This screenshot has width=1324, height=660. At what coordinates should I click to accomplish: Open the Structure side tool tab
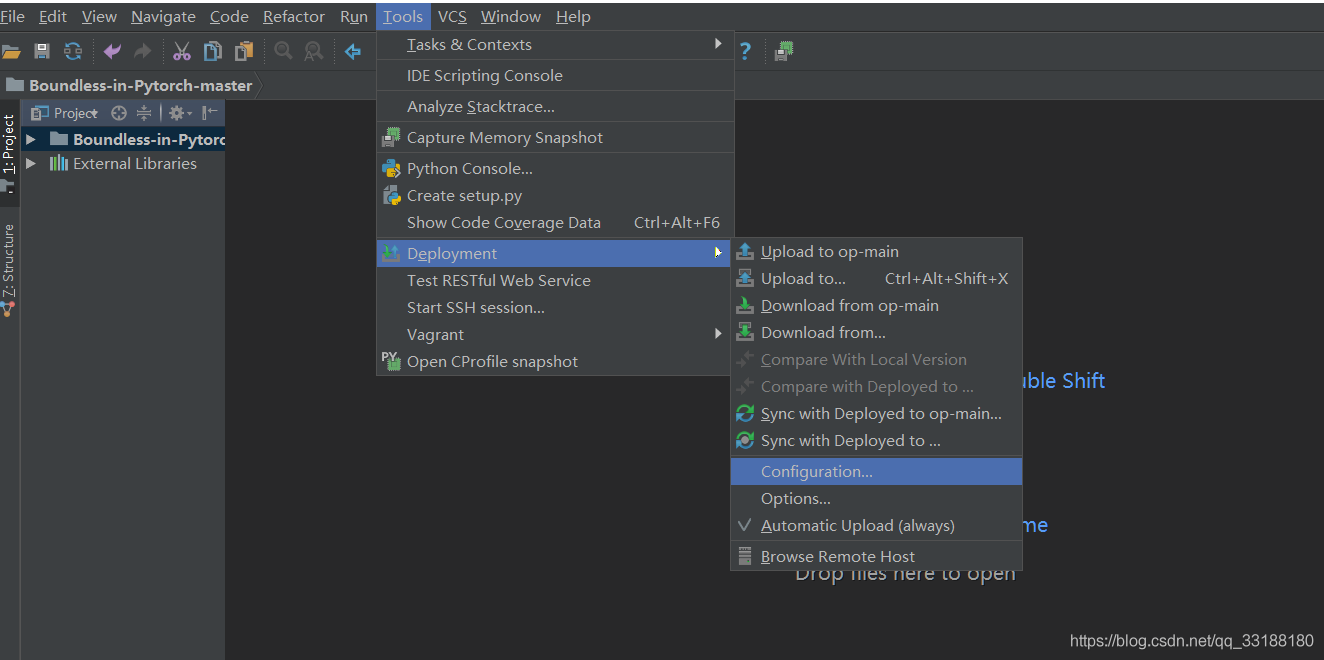point(9,262)
